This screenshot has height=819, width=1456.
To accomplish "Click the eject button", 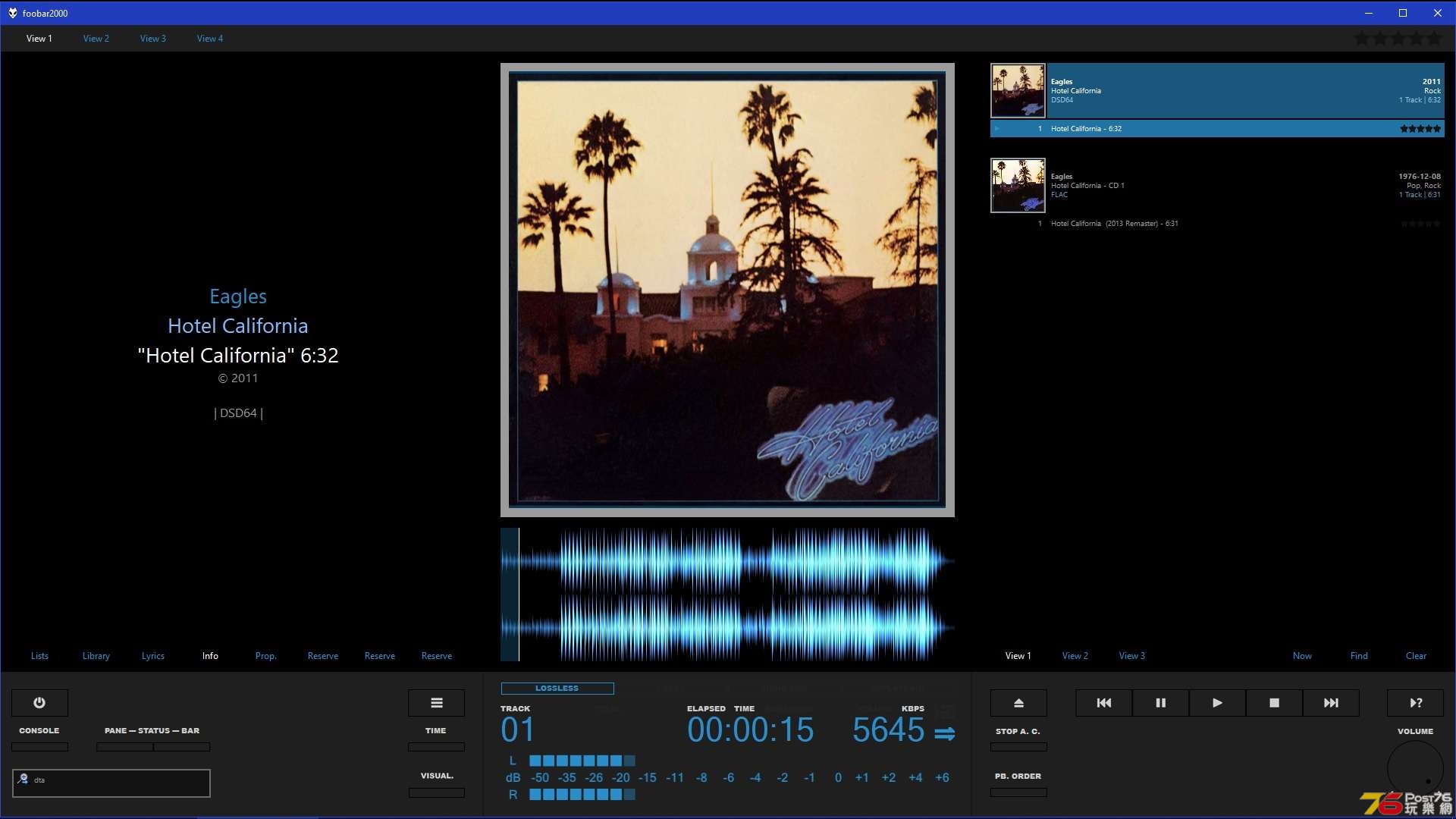I will click(1018, 703).
